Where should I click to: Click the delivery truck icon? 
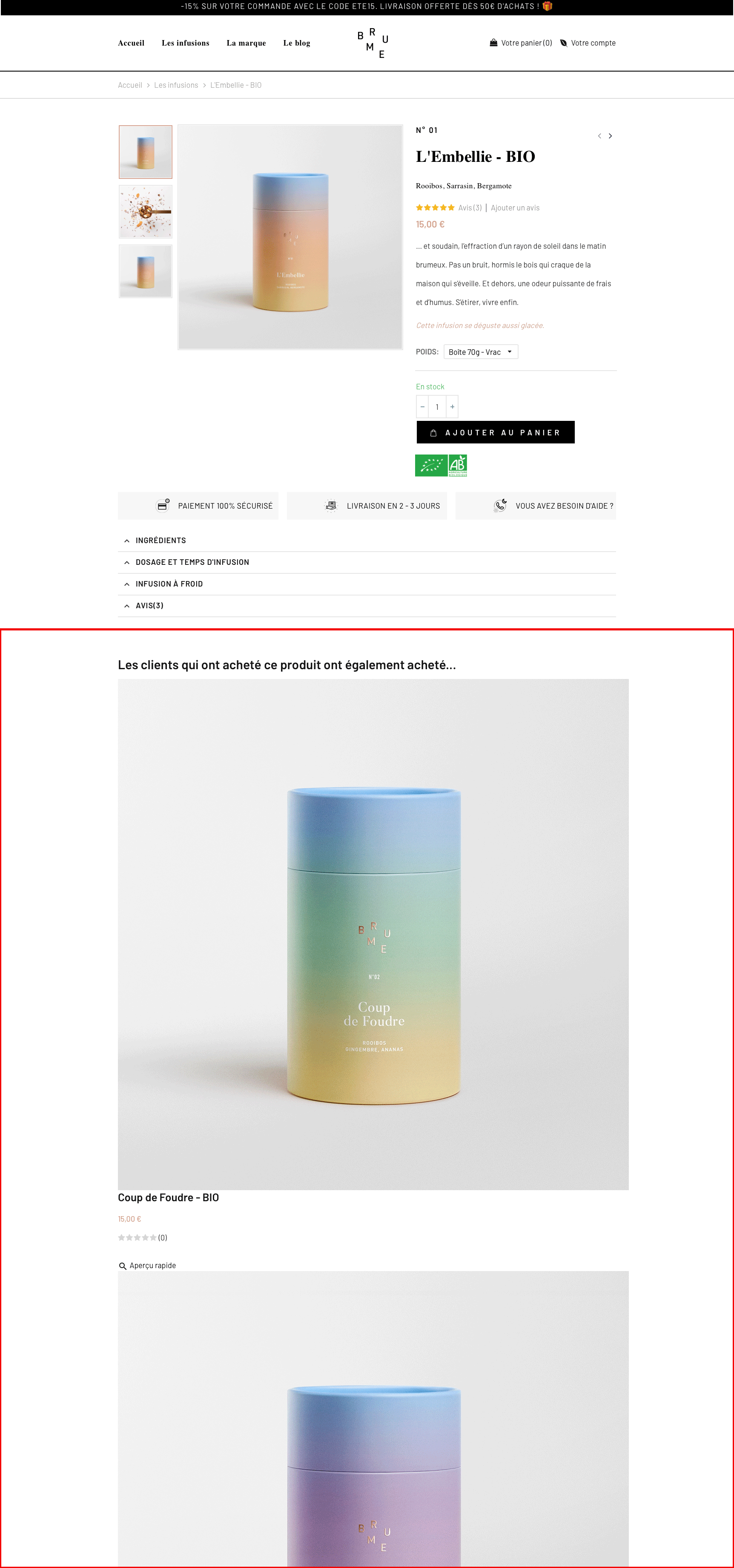pyautogui.click(x=331, y=506)
